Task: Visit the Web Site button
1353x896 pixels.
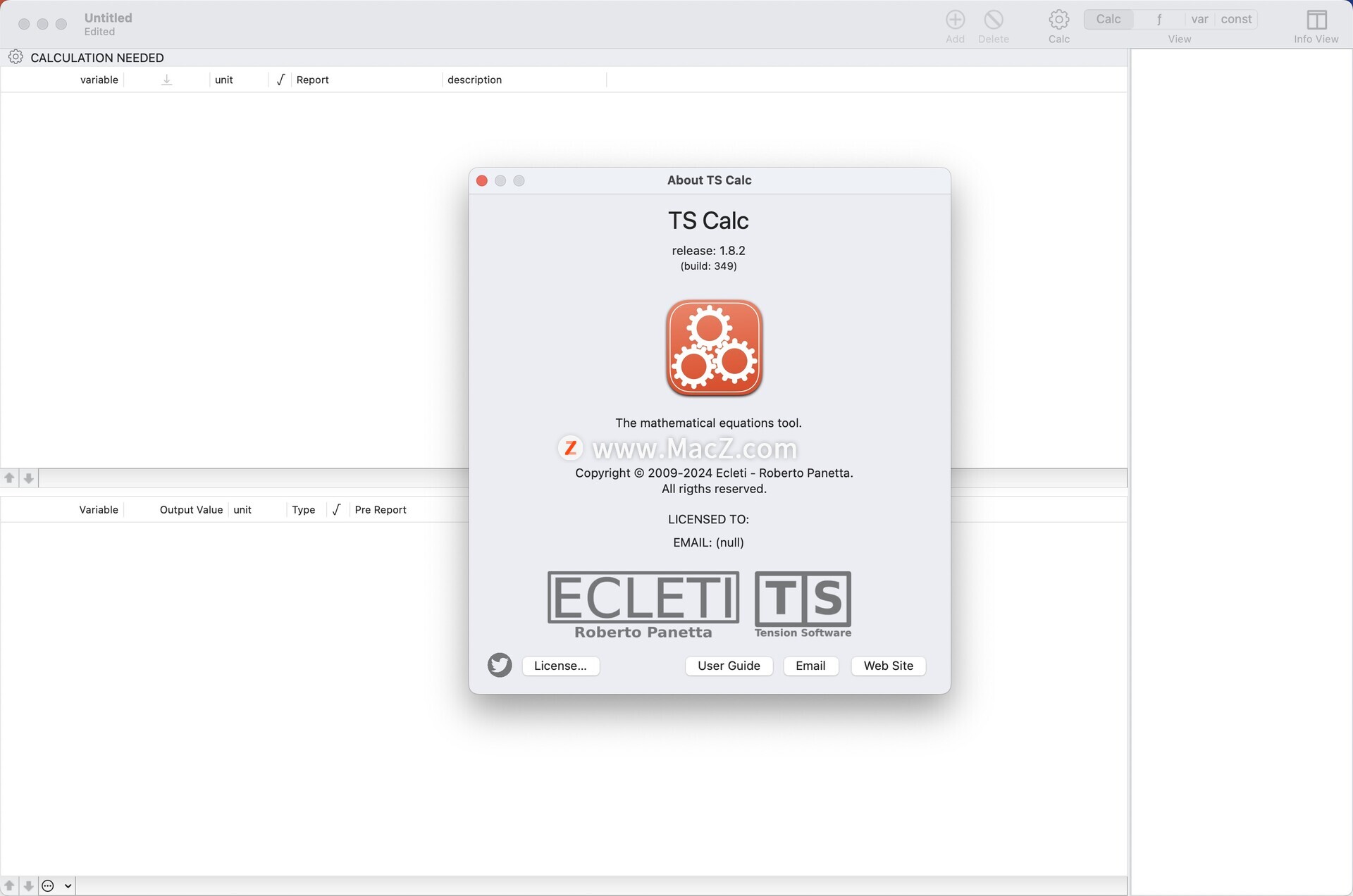Action: (888, 666)
